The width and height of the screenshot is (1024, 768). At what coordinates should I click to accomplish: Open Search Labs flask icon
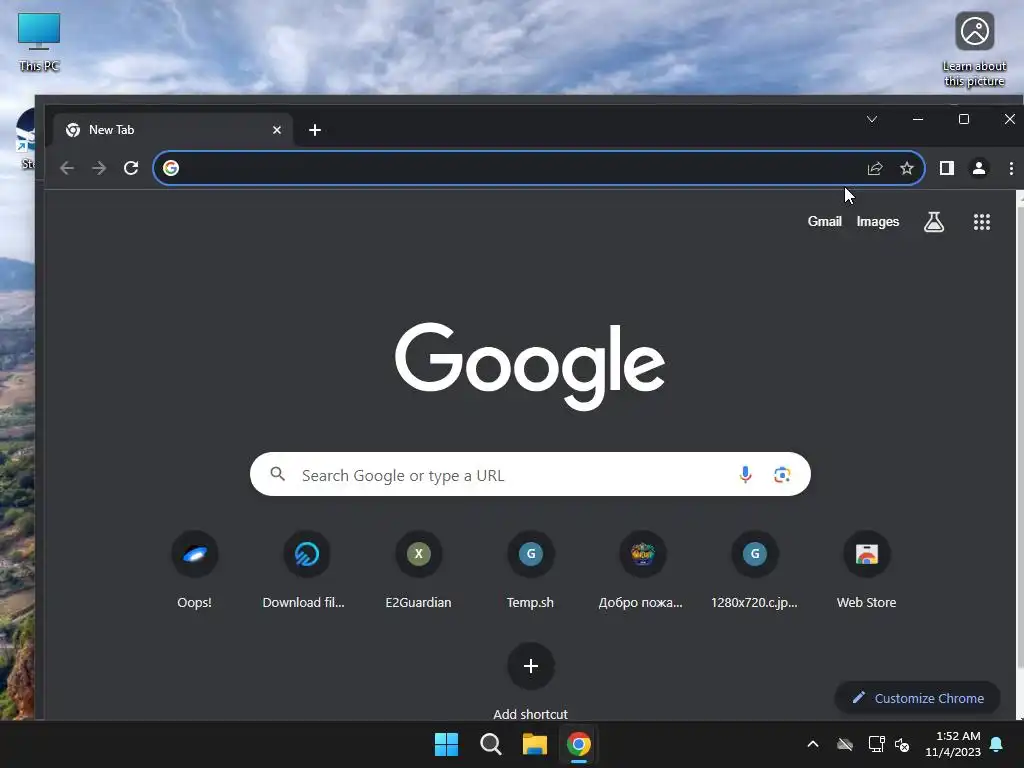coord(934,222)
